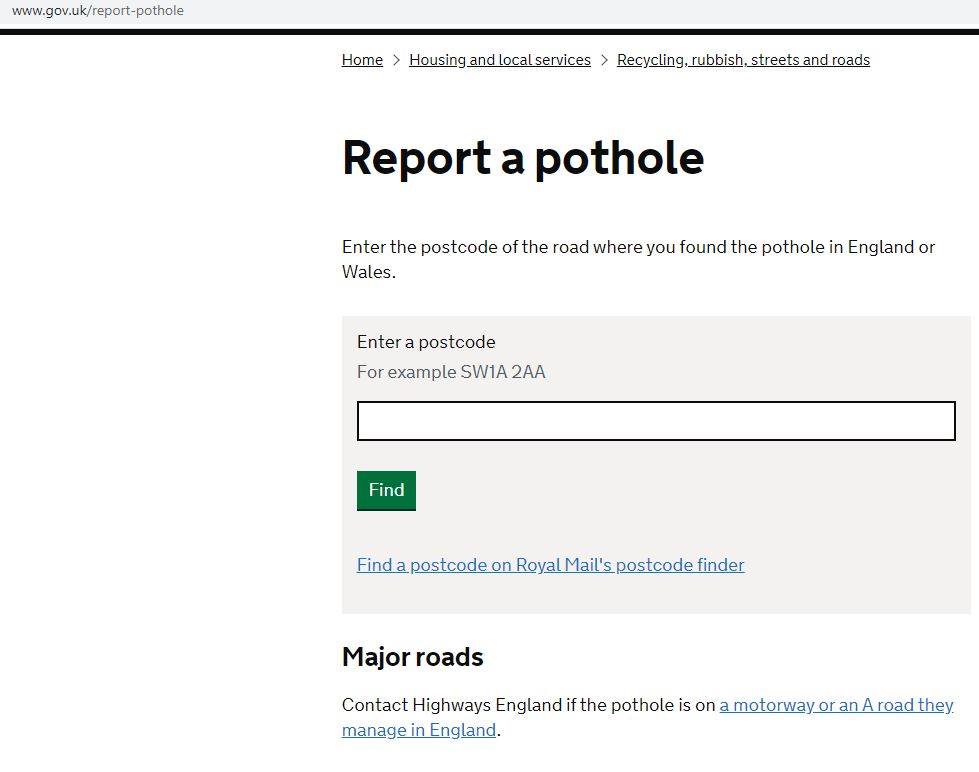979x772 pixels.
Task: Click grey panel area below Royal Mail link
Action: [656, 595]
